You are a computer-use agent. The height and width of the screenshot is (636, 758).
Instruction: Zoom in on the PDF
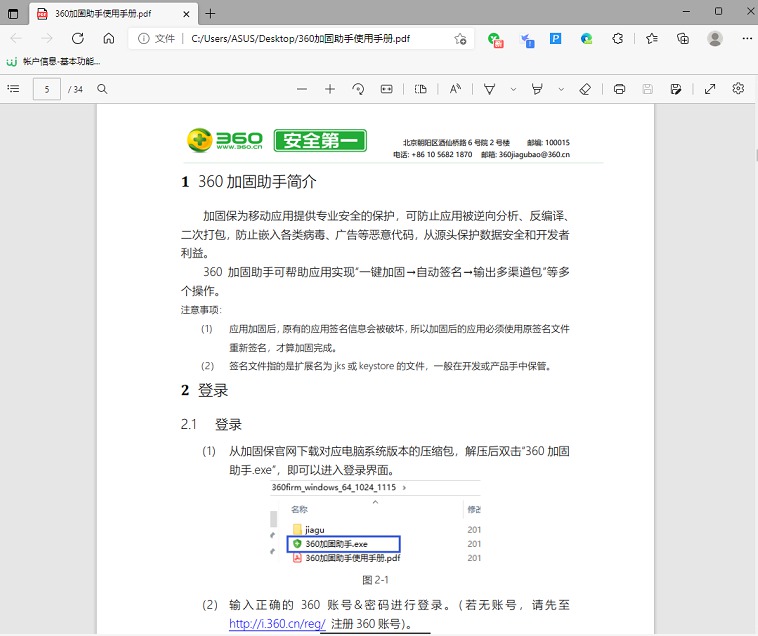[x=330, y=89]
